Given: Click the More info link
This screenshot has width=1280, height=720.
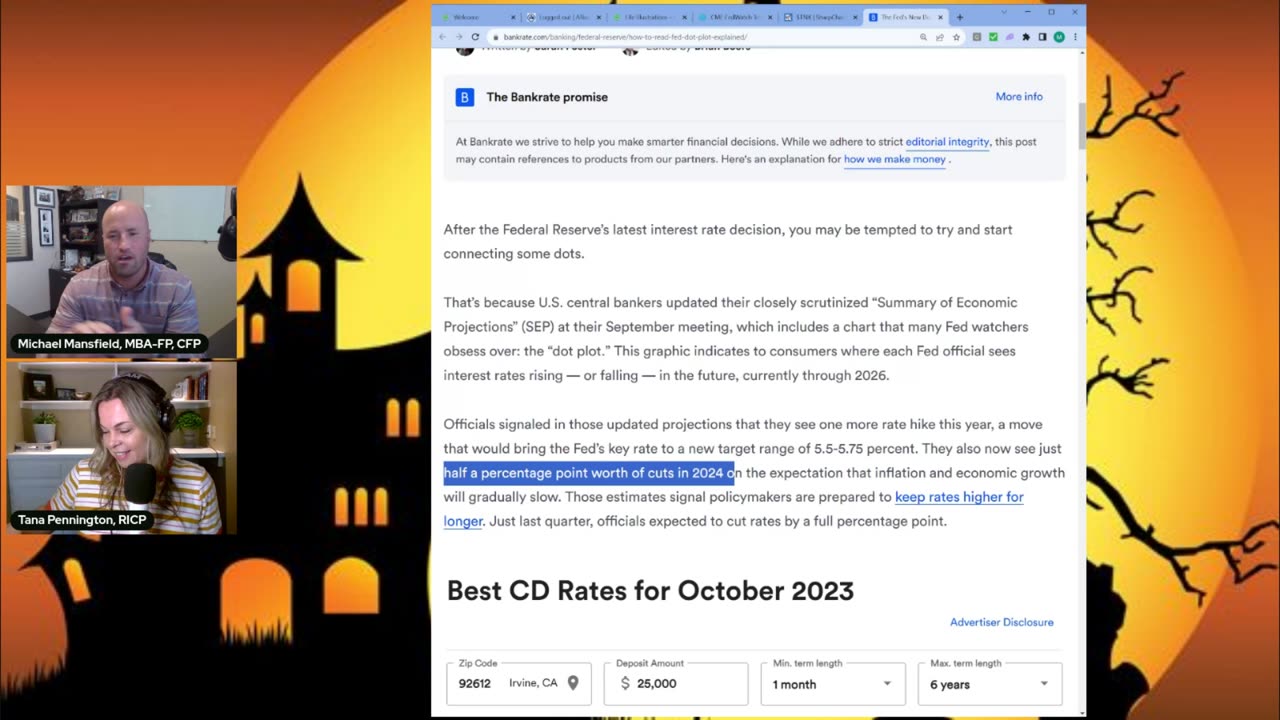Looking at the screenshot, I should point(1019,97).
